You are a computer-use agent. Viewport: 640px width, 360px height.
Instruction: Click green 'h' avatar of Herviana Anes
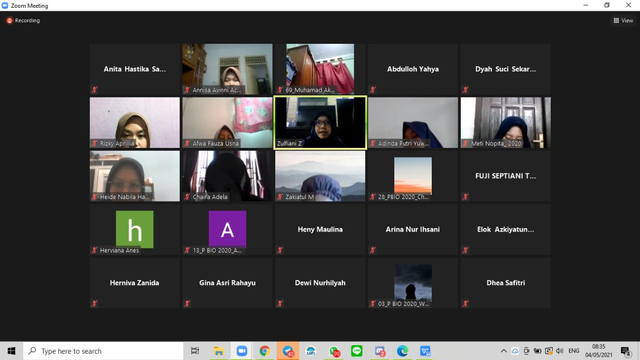[135, 229]
